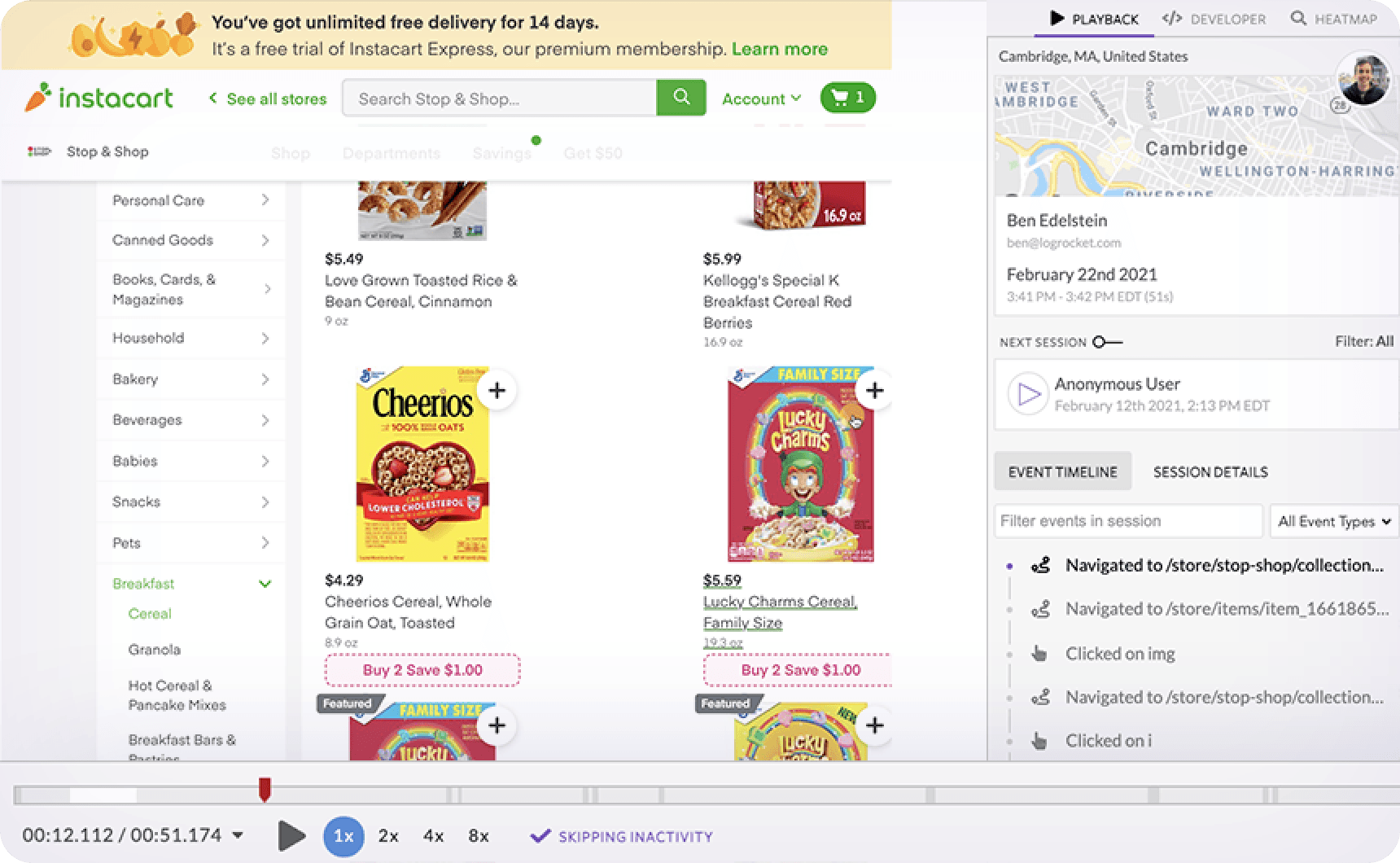Expand the Snacks category
This screenshot has height=863, width=1400.
coord(190,502)
